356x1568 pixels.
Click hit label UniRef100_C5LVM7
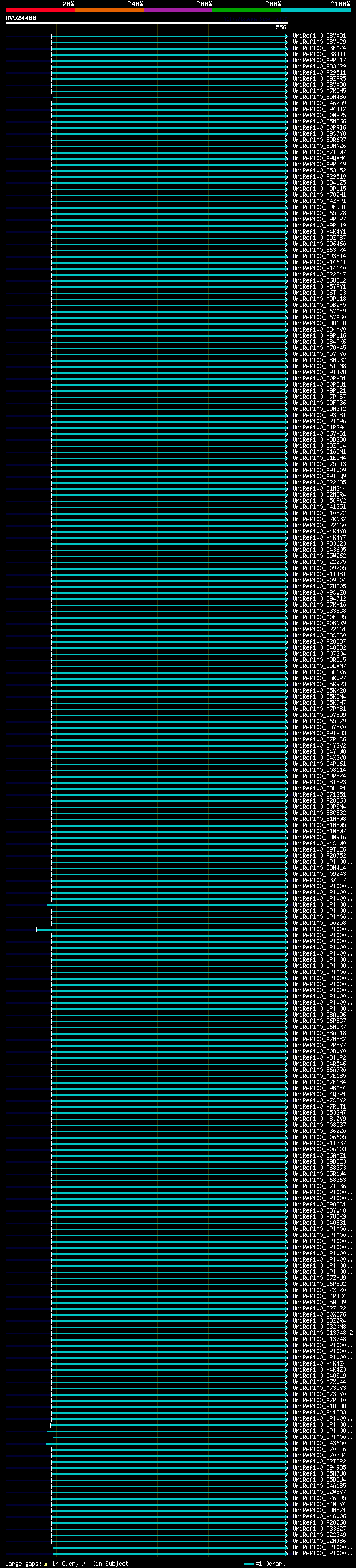(x=319, y=666)
